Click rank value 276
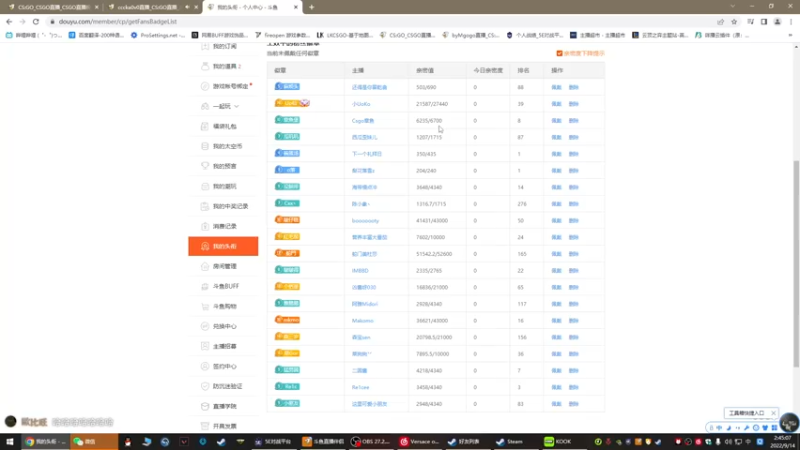 click(x=521, y=204)
